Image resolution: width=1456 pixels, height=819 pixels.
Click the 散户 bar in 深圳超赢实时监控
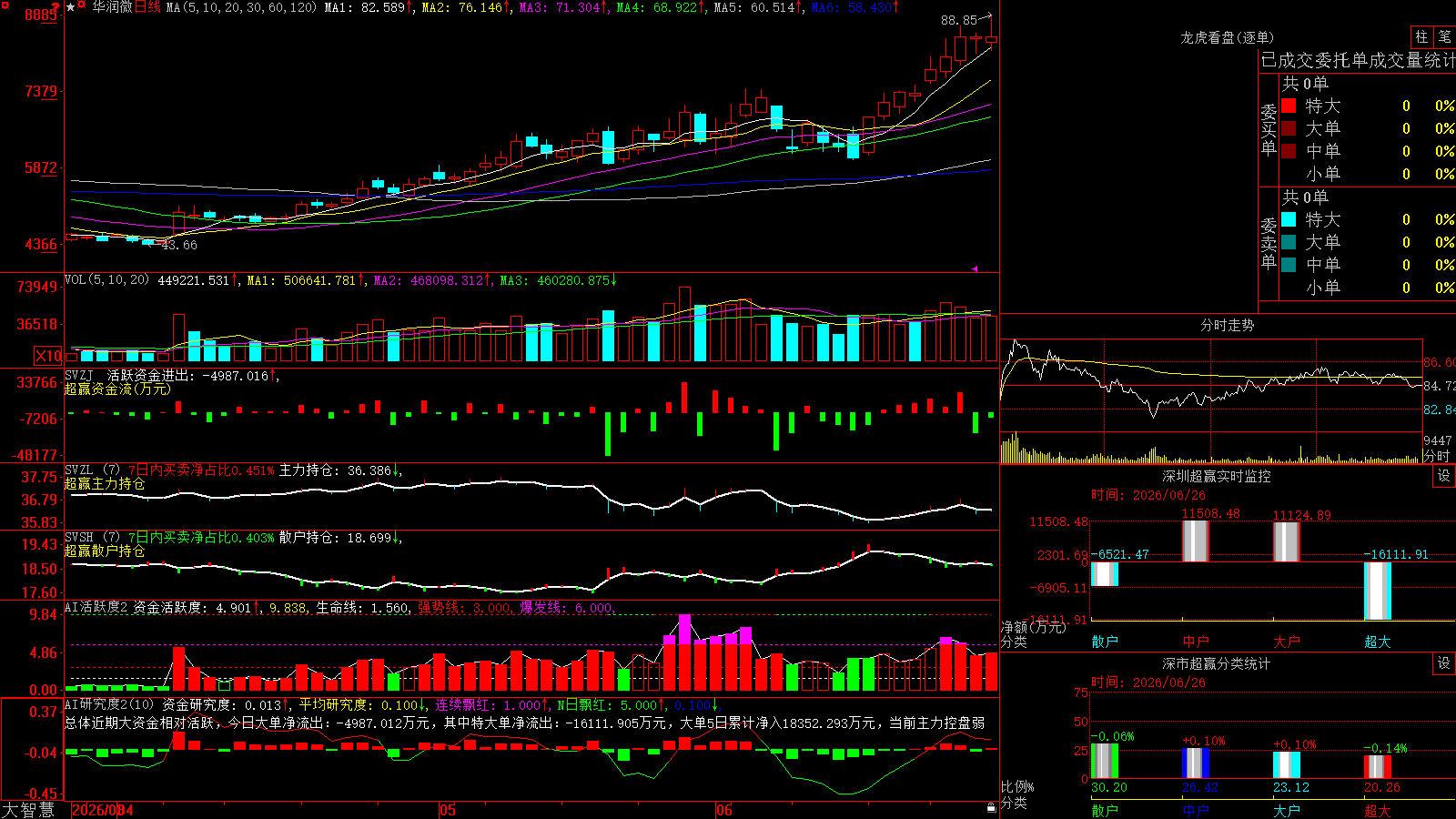coord(1105,574)
